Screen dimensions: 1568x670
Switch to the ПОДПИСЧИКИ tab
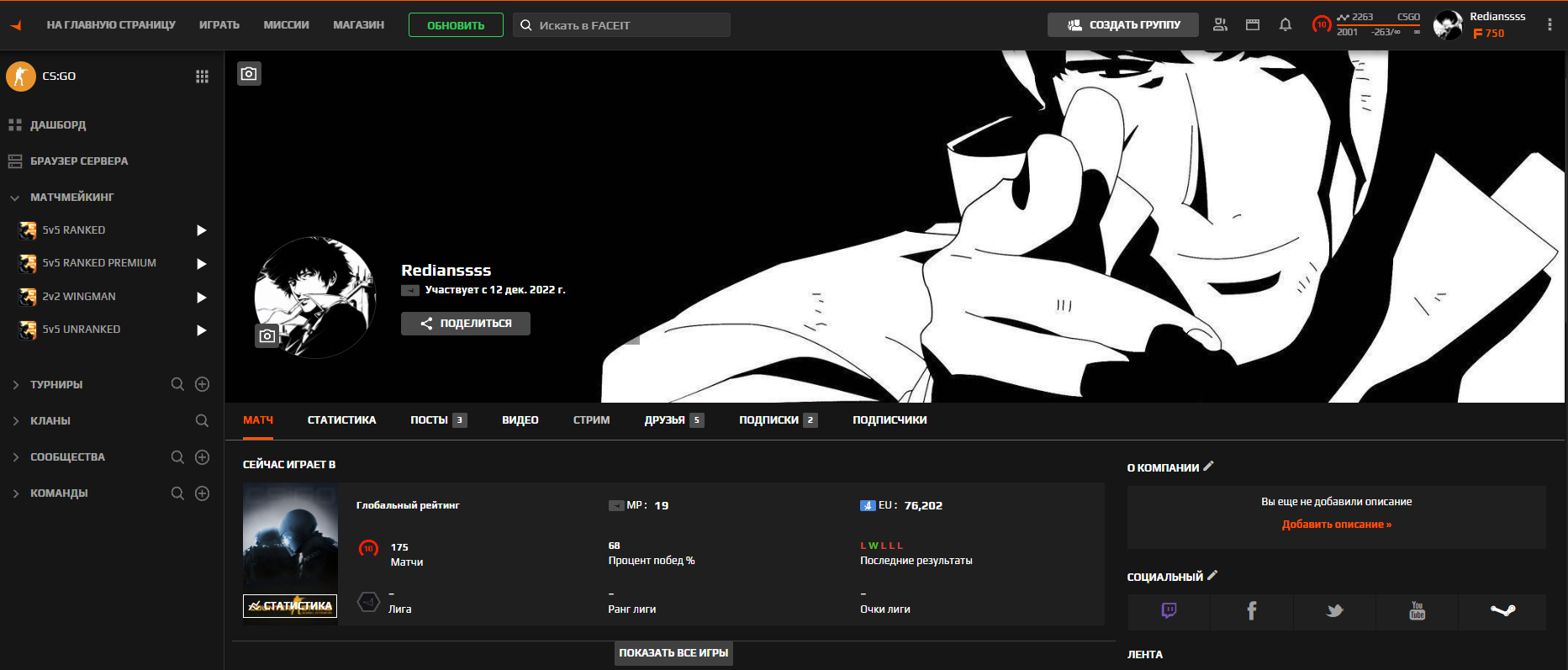(x=890, y=420)
